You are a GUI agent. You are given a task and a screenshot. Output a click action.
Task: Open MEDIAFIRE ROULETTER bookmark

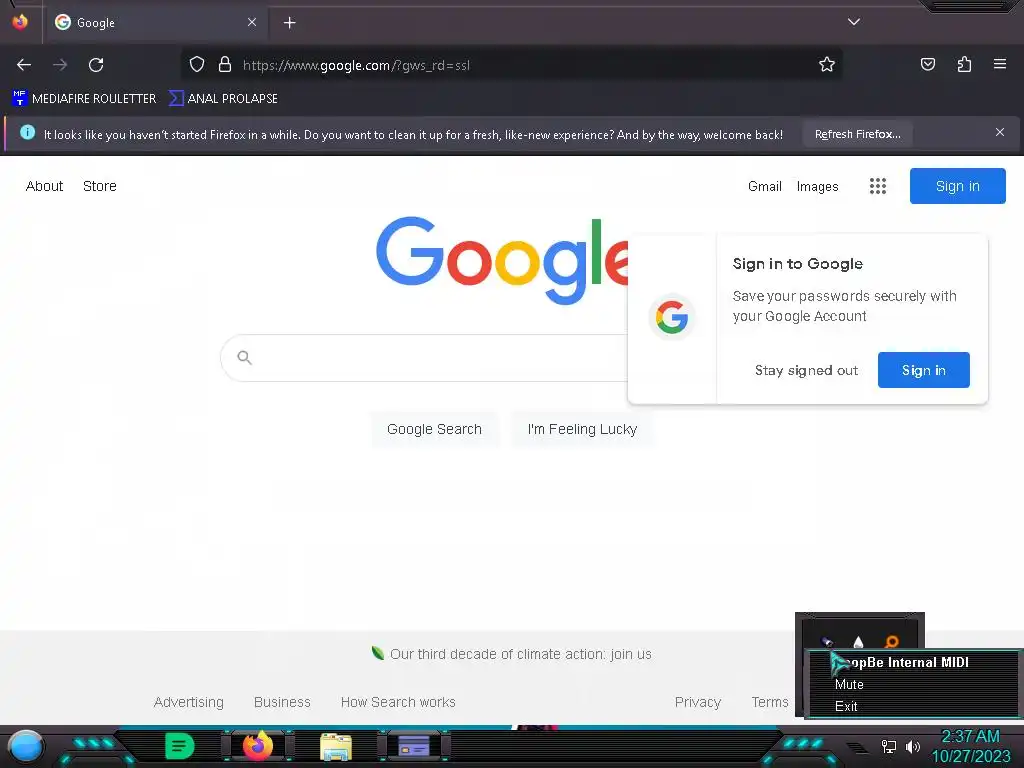click(84, 99)
